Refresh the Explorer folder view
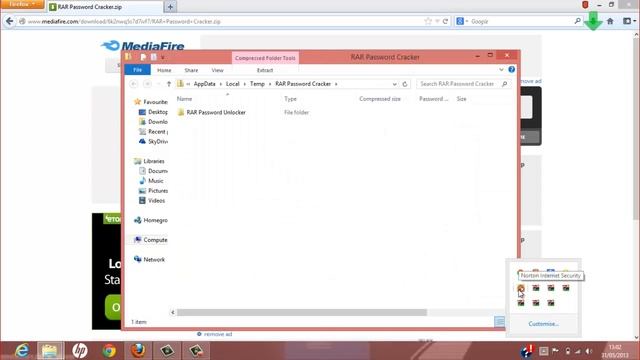Viewport: 640px width, 360px height. click(405, 84)
